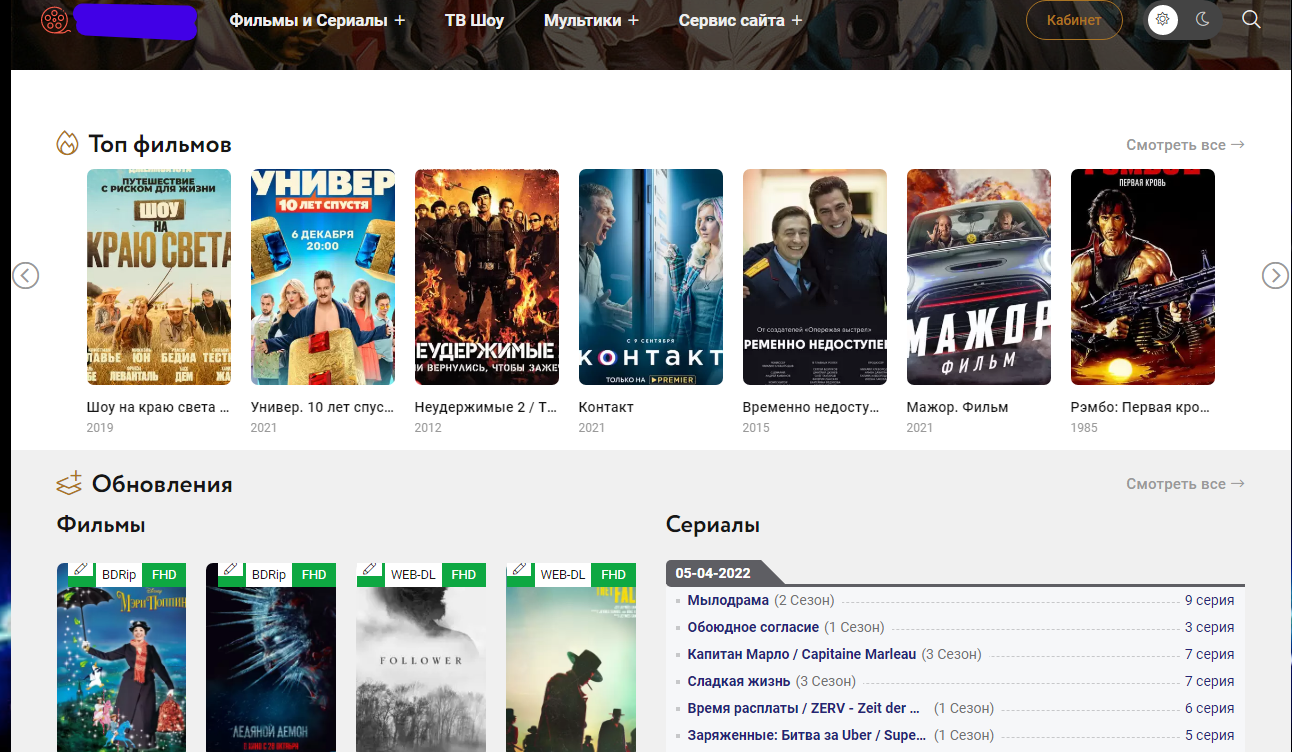The image size is (1292, 752).
Task: Open the Контакт poster
Action: click(x=651, y=277)
